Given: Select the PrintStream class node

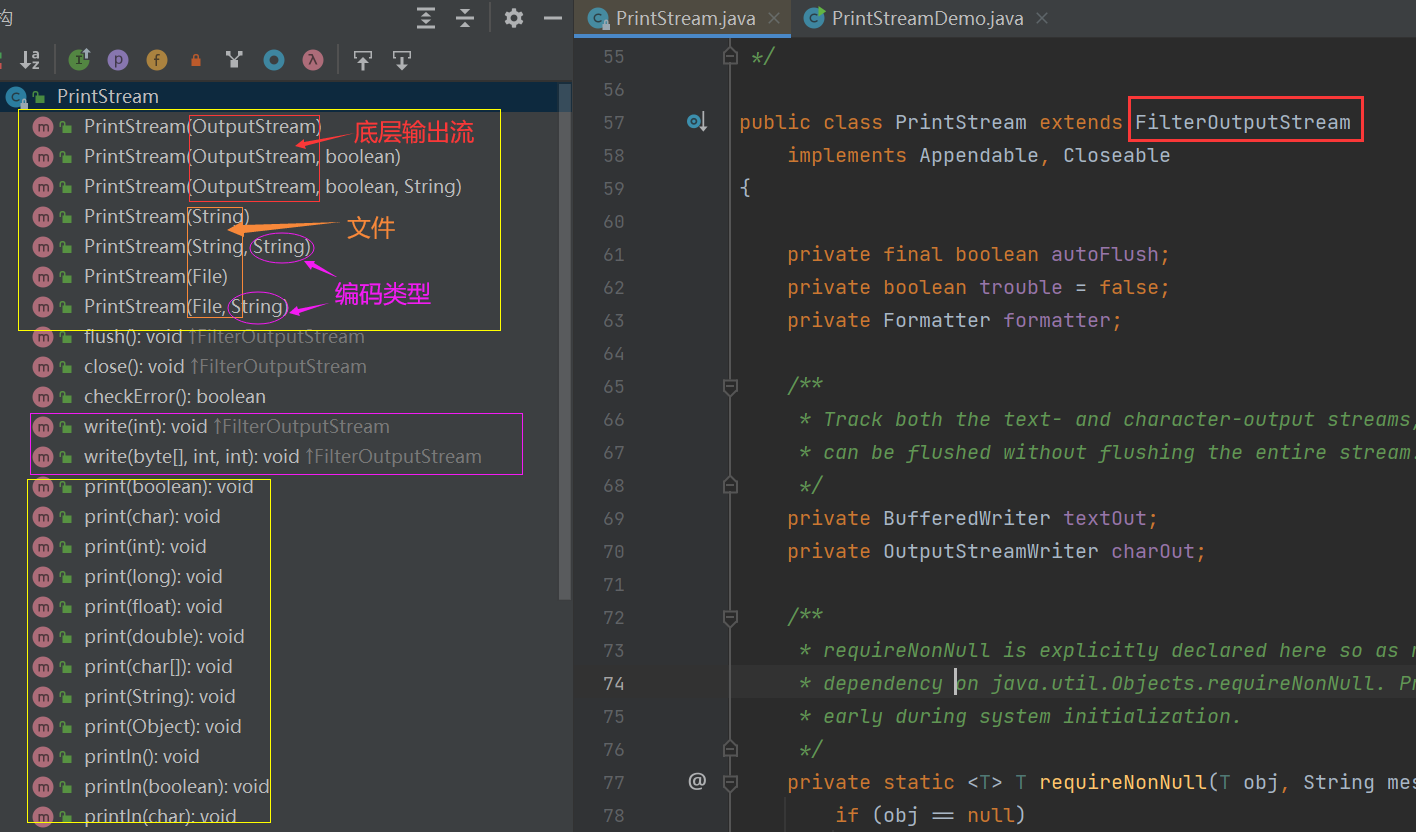Looking at the screenshot, I should 108,97.
